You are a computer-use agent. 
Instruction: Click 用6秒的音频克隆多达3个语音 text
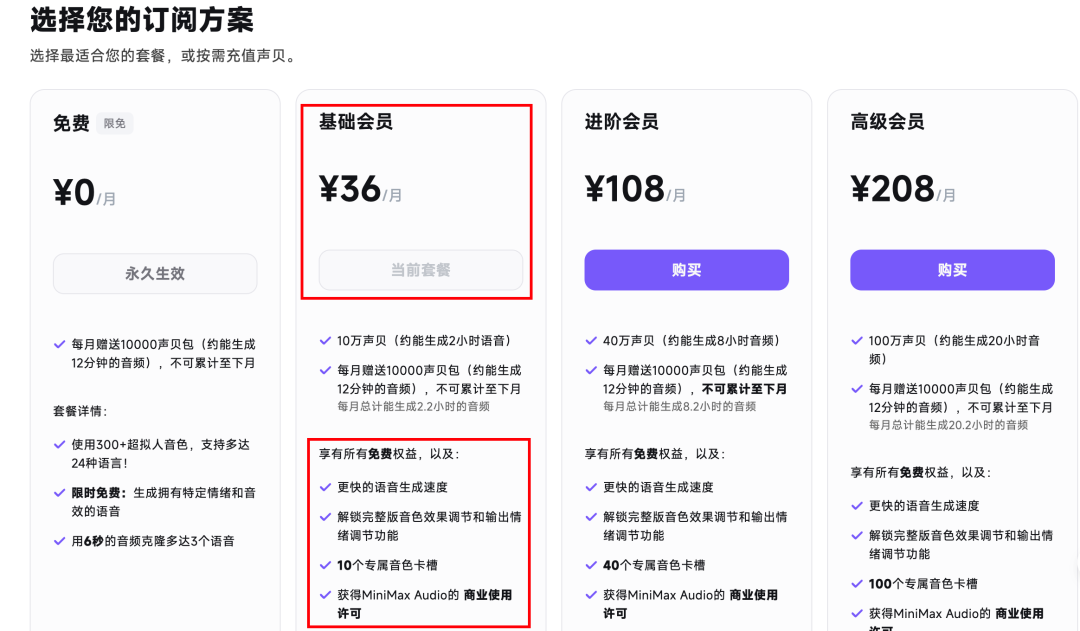tap(153, 541)
